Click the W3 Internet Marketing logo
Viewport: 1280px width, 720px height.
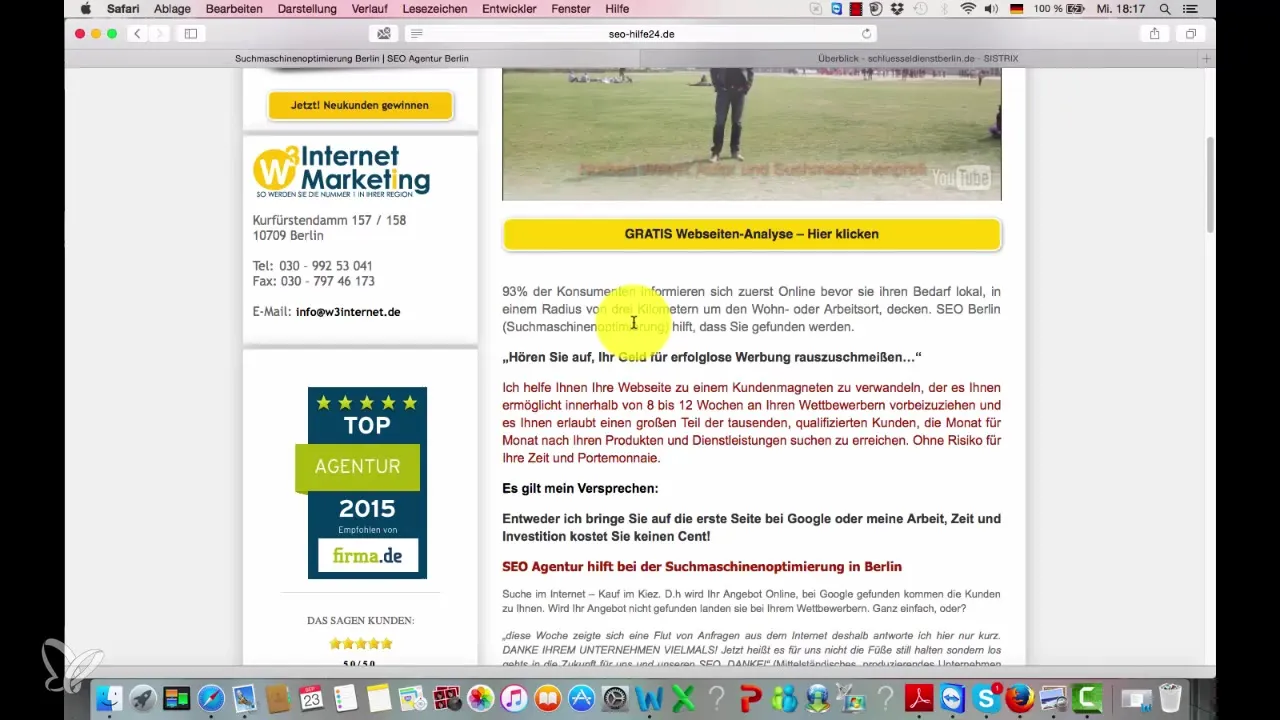click(341, 171)
